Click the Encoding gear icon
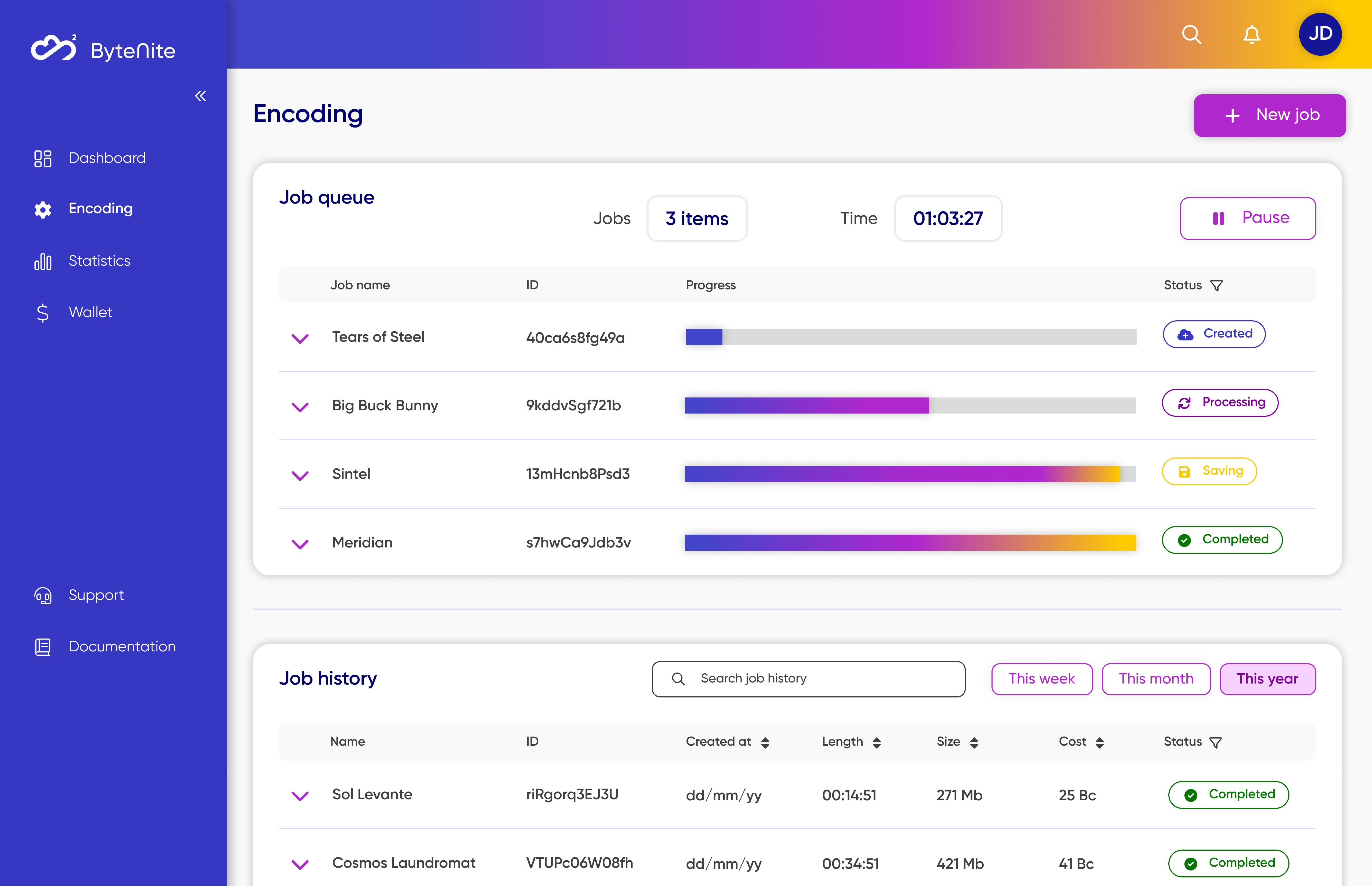 click(x=43, y=209)
